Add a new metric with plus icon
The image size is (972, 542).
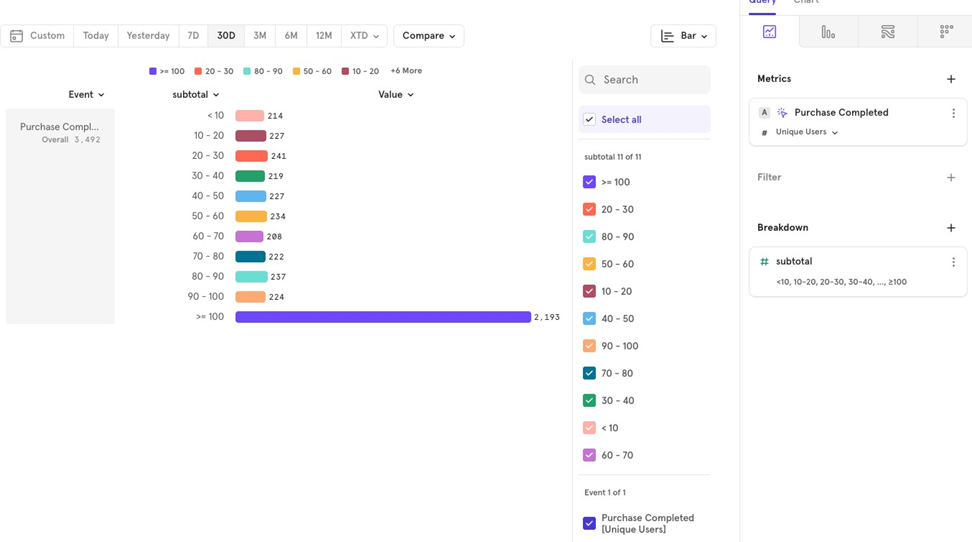(951, 79)
